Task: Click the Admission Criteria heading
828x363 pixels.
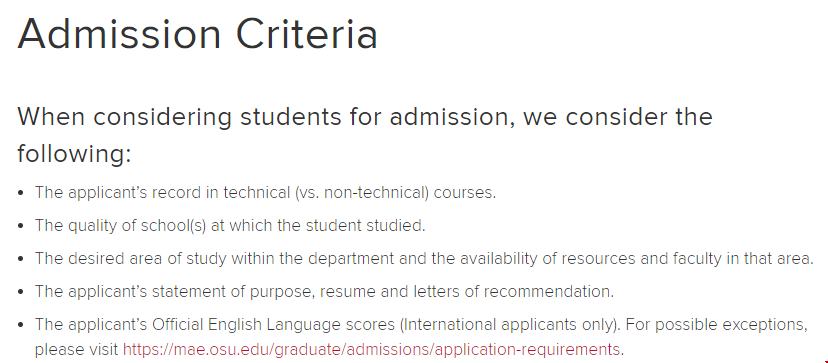Action: (197, 33)
